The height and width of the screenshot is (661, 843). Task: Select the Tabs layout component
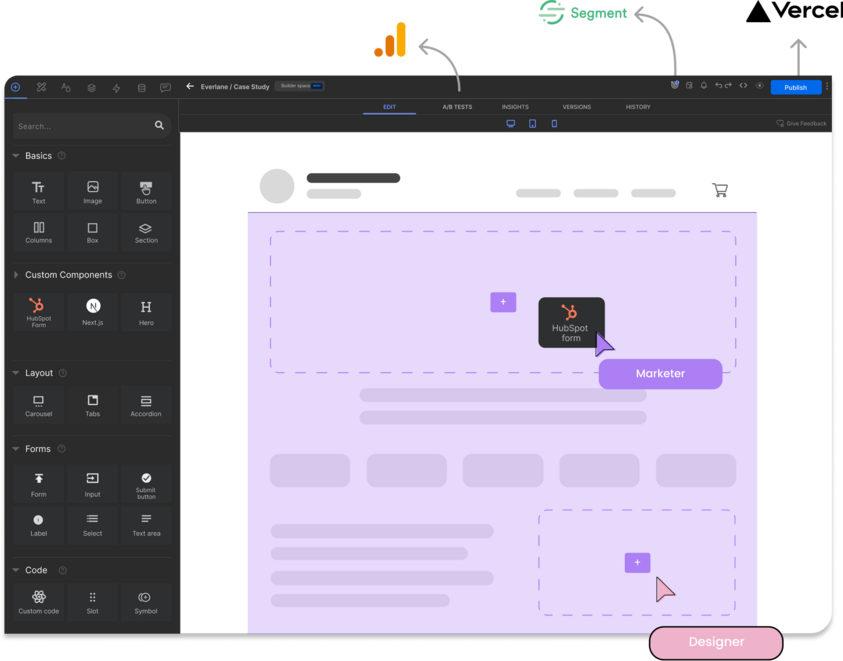tap(92, 406)
